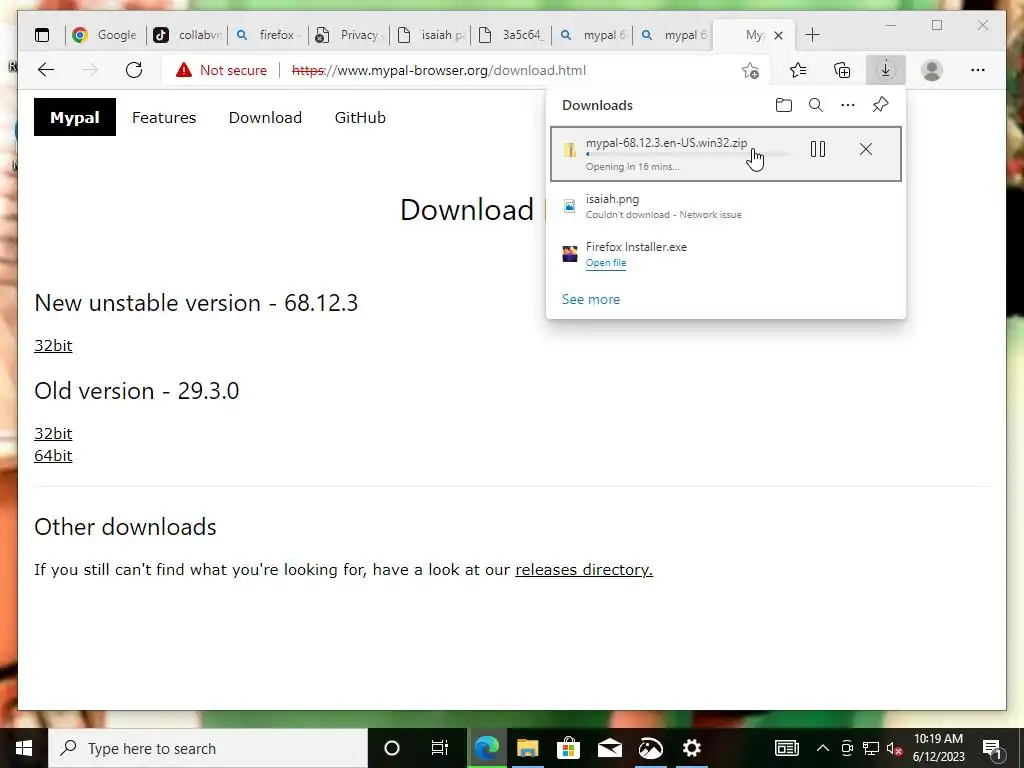The image size is (1024, 768).
Task: Refresh the current page
Action: click(134, 70)
